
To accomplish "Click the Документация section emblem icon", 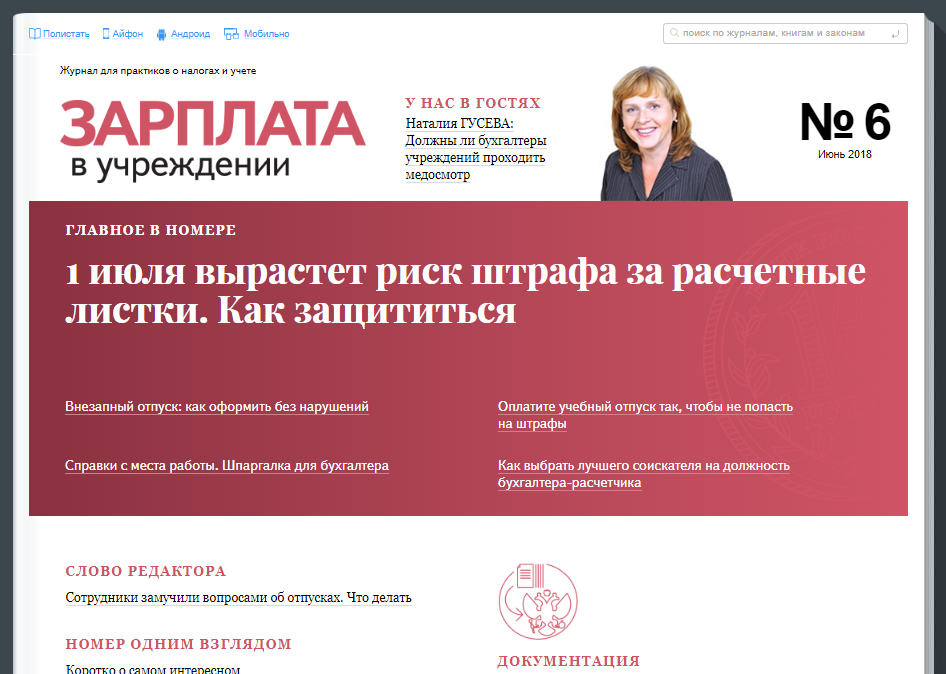I will [x=537, y=601].
